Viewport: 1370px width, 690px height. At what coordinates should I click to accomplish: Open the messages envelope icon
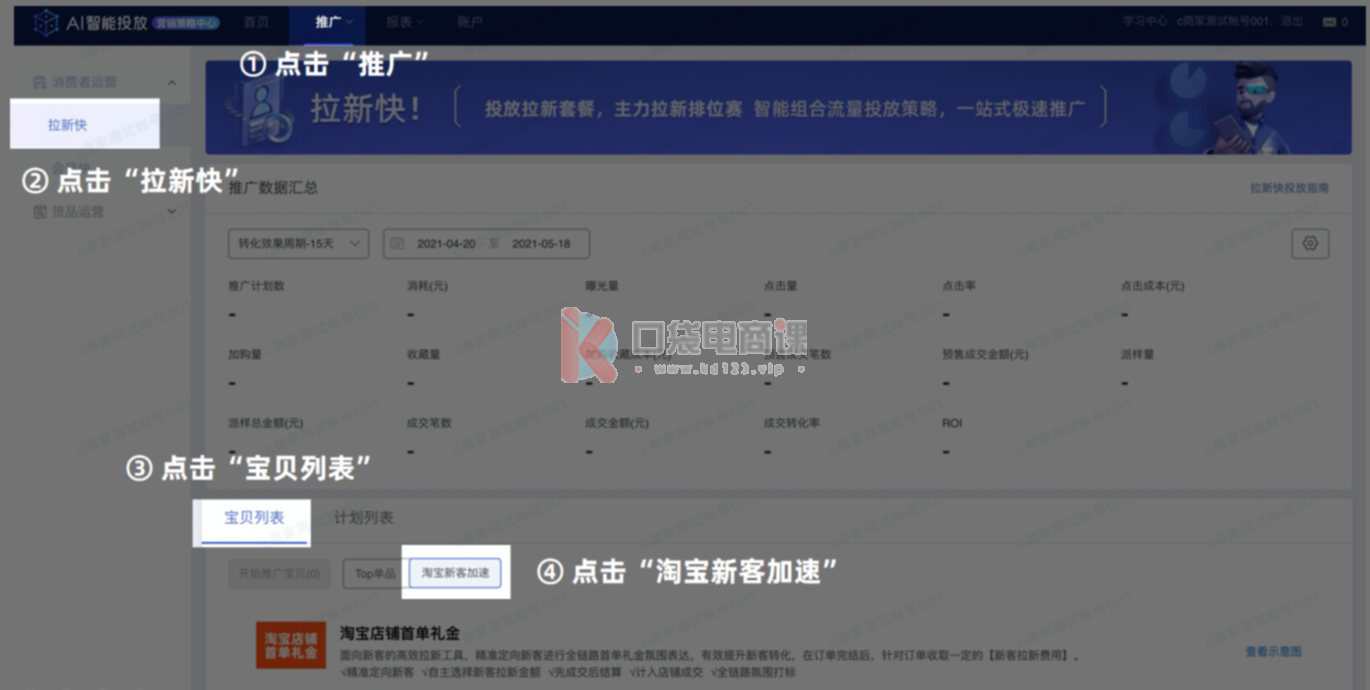click(x=1329, y=21)
